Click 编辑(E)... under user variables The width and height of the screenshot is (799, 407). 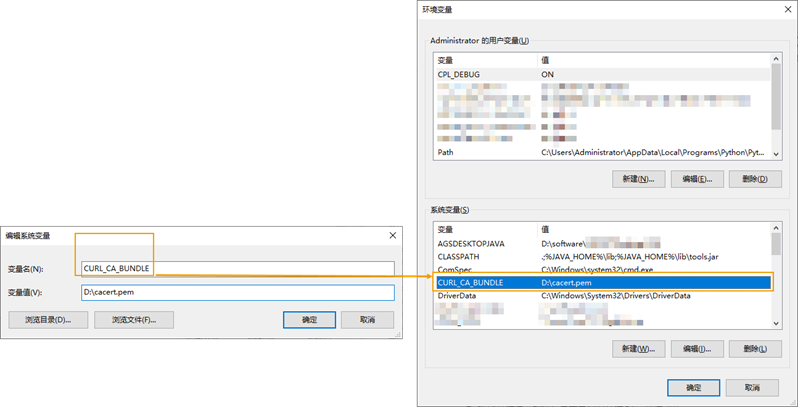pos(696,179)
